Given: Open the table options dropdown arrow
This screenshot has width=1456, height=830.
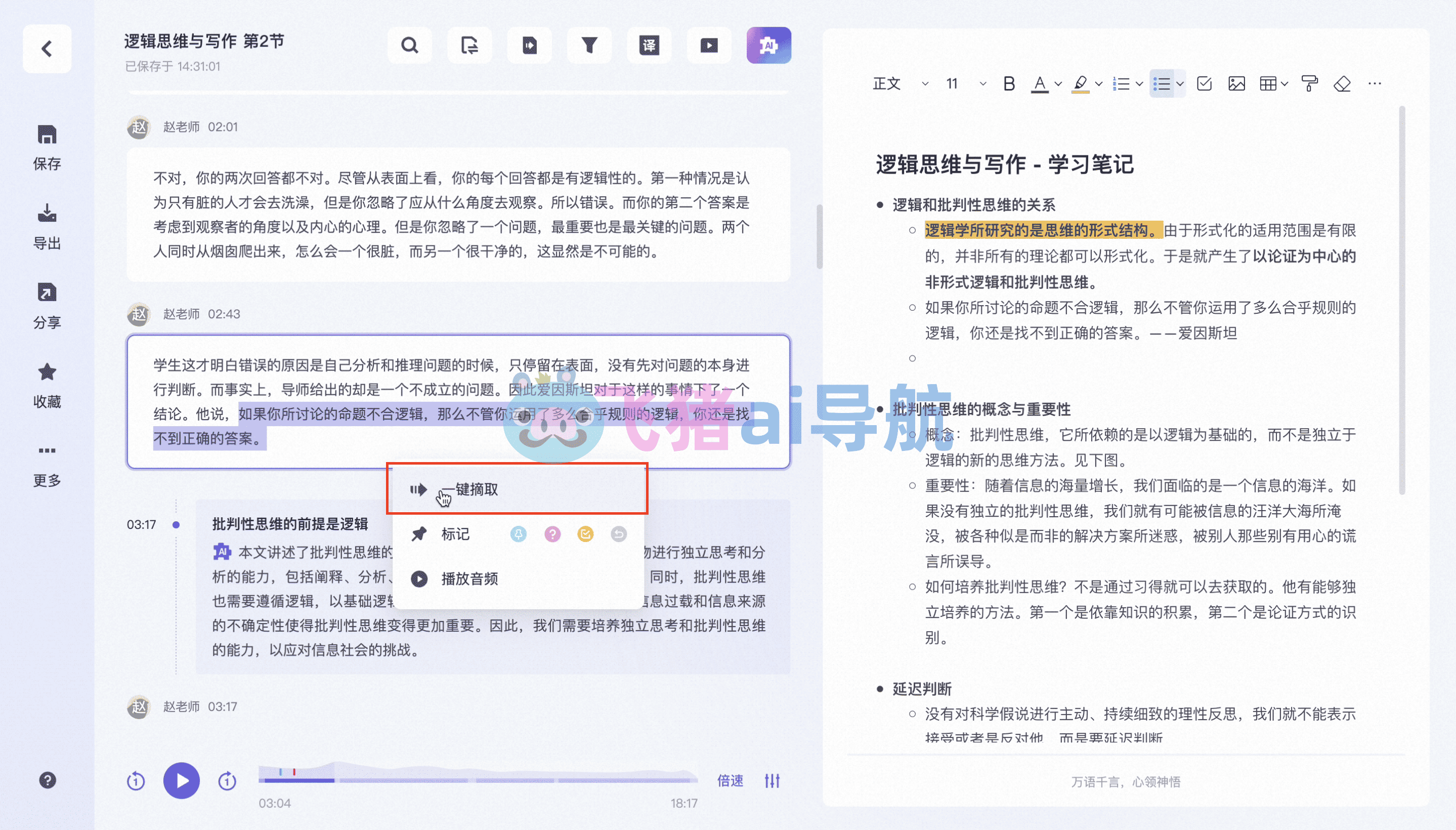Looking at the screenshot, I should 1284,84.
